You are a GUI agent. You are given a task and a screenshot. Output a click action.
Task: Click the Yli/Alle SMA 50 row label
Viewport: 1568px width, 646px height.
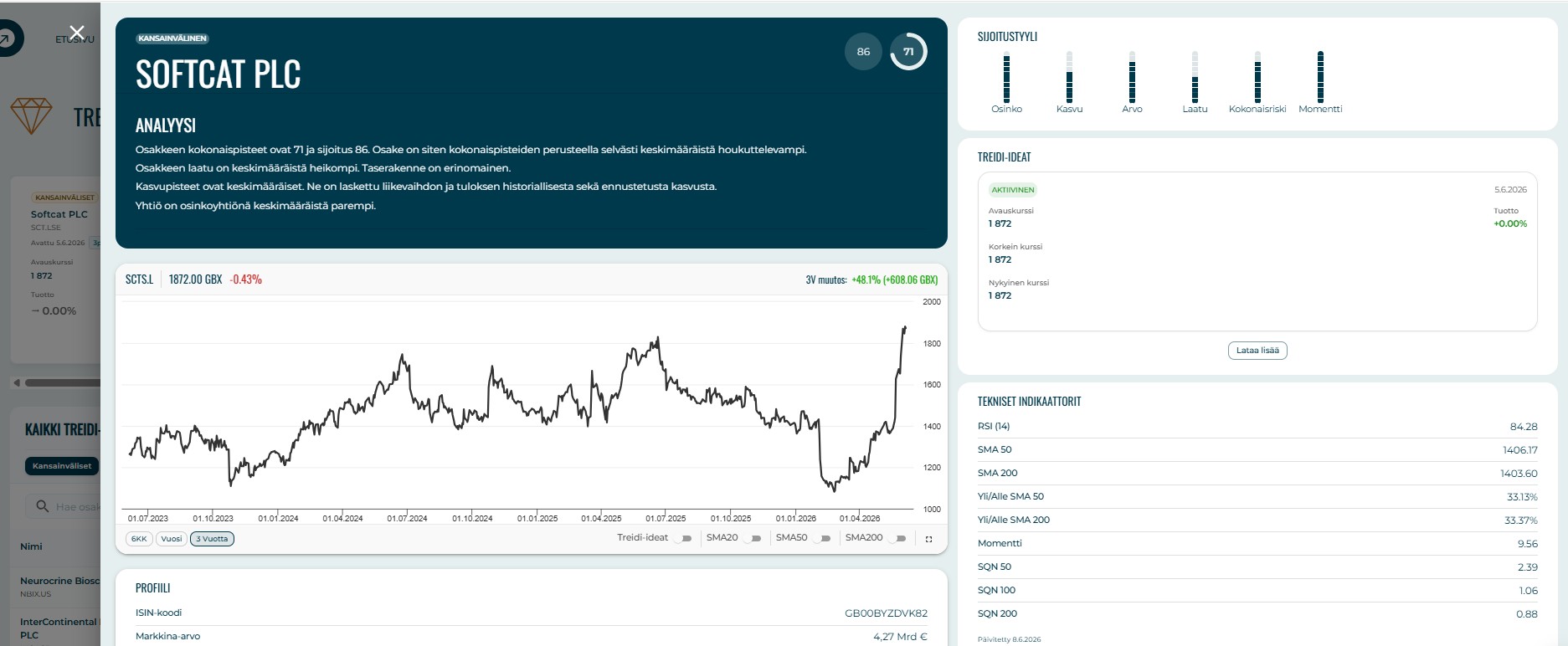(x=1010, y=496)
